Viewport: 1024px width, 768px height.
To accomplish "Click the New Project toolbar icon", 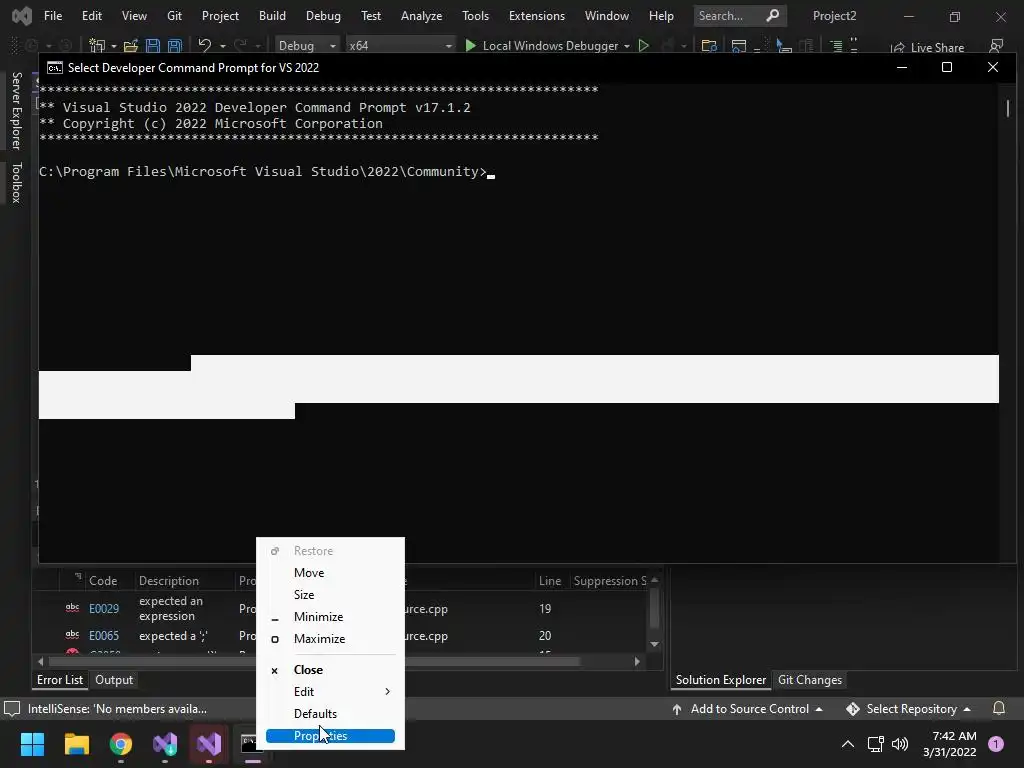I will click(97, 46).
